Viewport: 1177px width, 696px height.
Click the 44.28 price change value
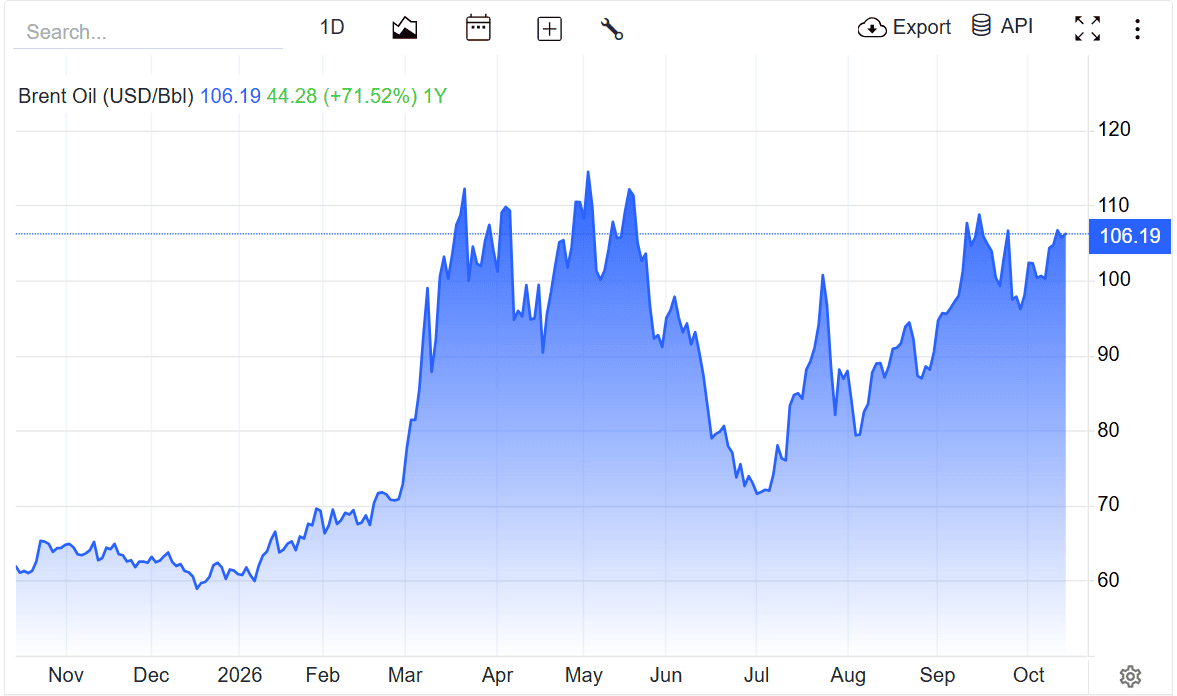pos(292,96)
